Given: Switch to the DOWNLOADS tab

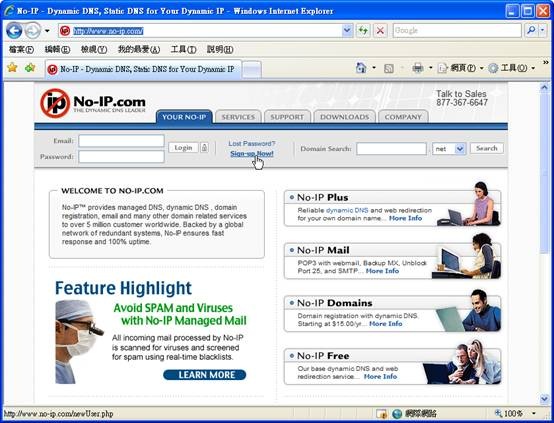Looking at the screenshot, I should (x=344, y=117).
